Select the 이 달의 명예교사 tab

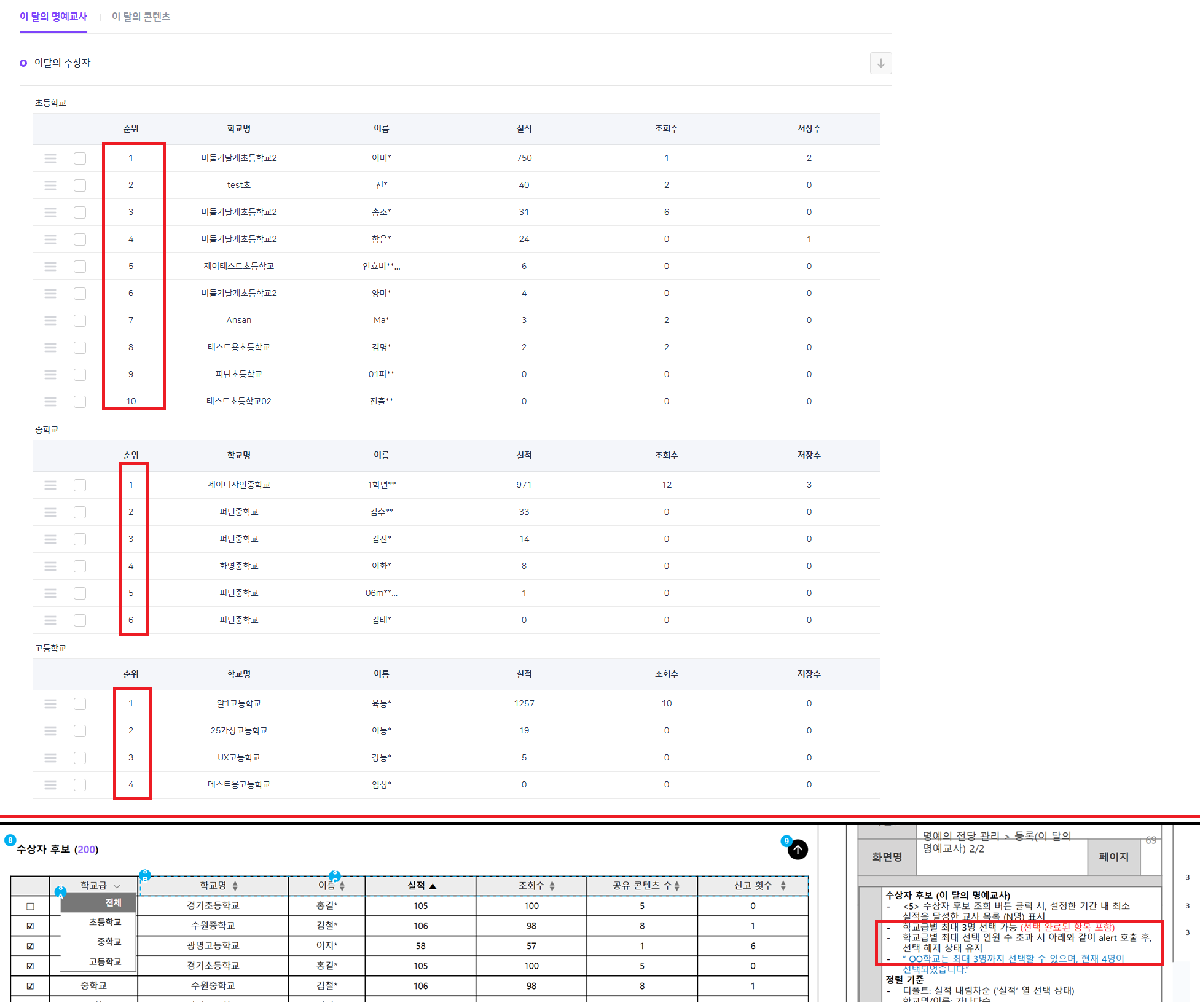click(x=53, y=17)
